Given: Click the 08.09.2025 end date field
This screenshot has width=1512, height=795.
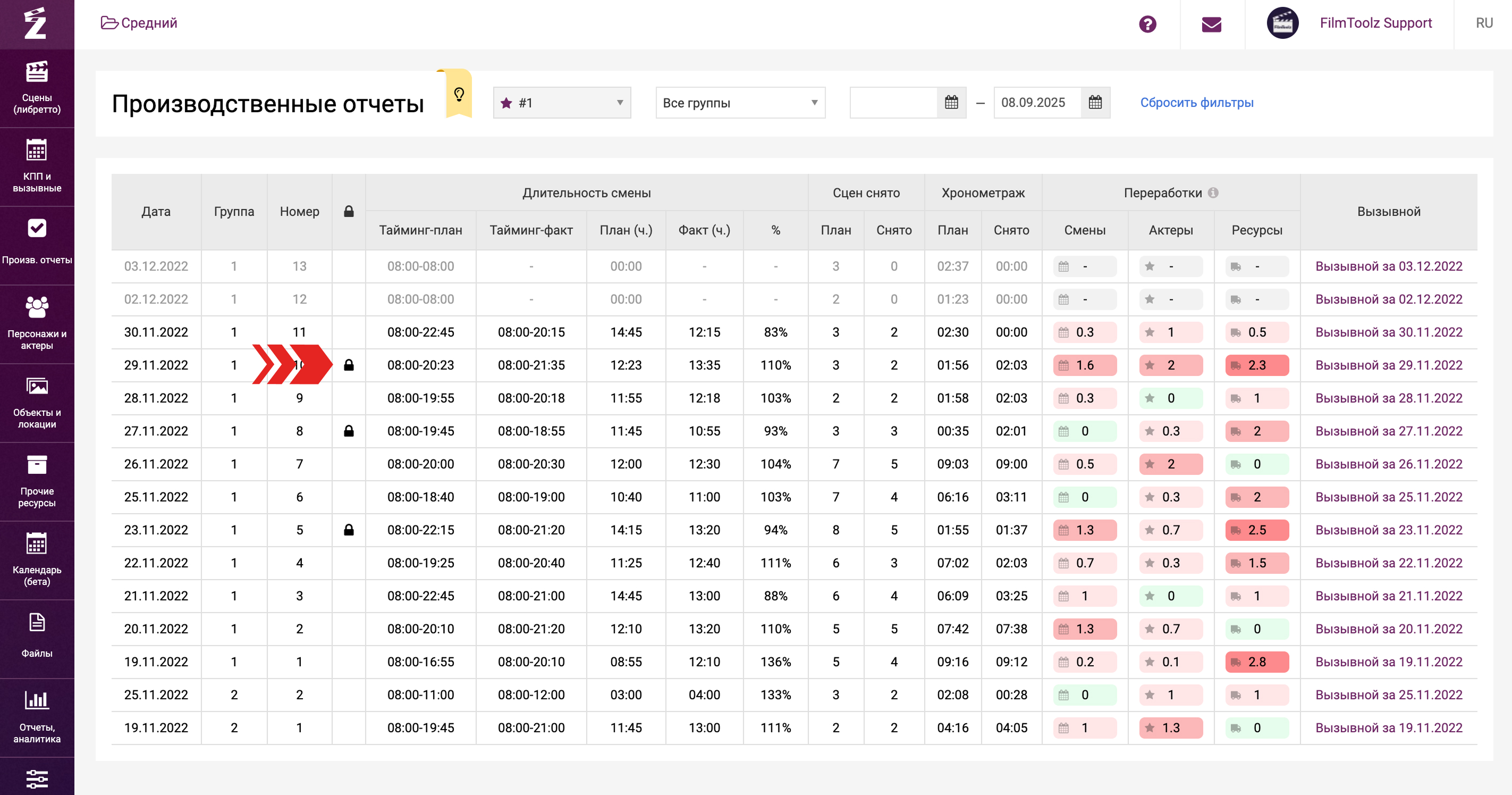Looking at the screenshot, I should (x=1037, y=103).
